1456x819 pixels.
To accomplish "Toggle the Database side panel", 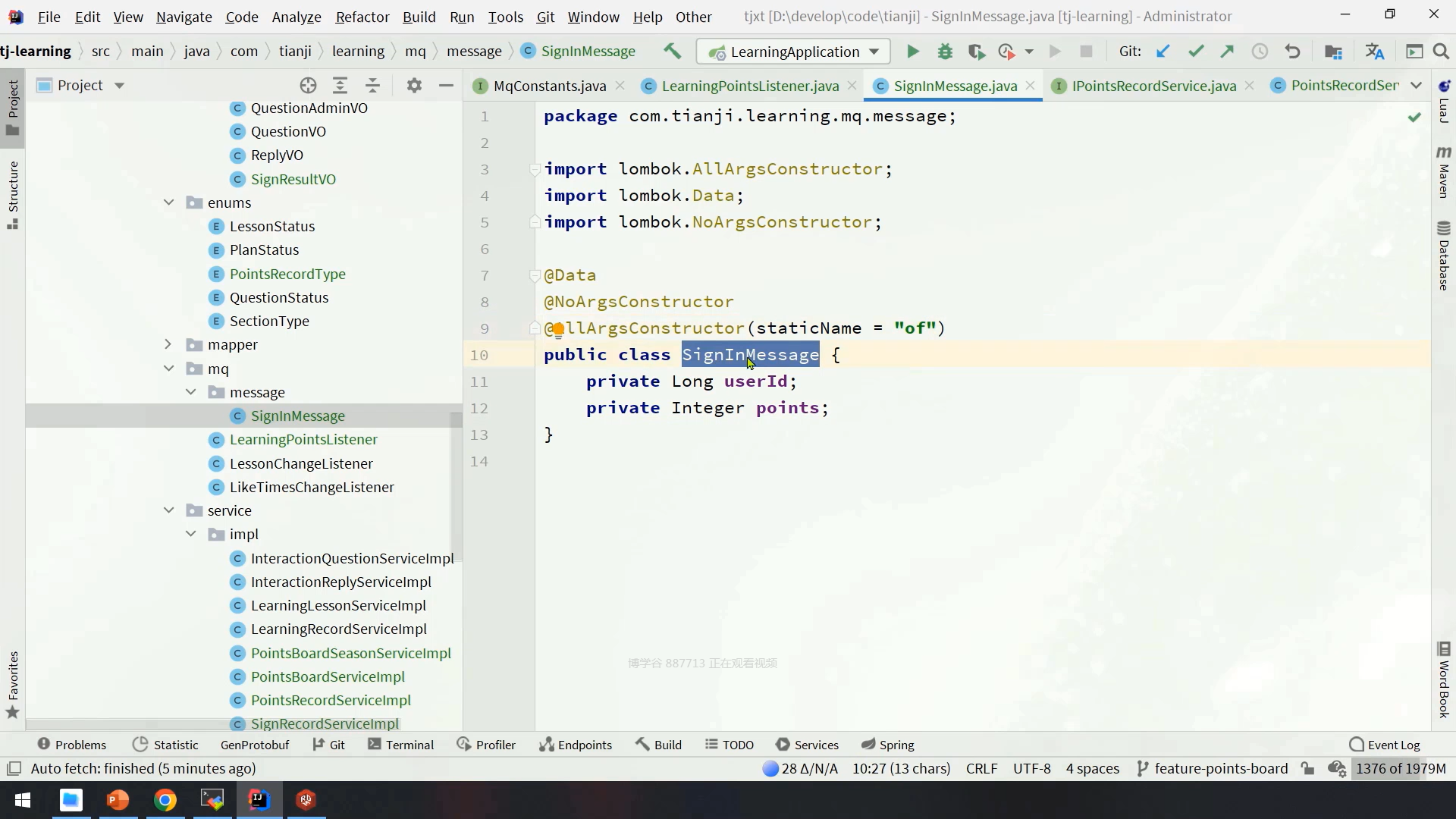I will click(1443, 256).
